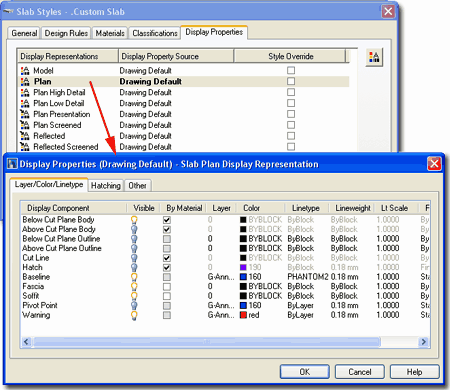Screen dimensions: 450x390
Task: Toggle the Hatch visibility lightbulb
Action: [134, 267]
